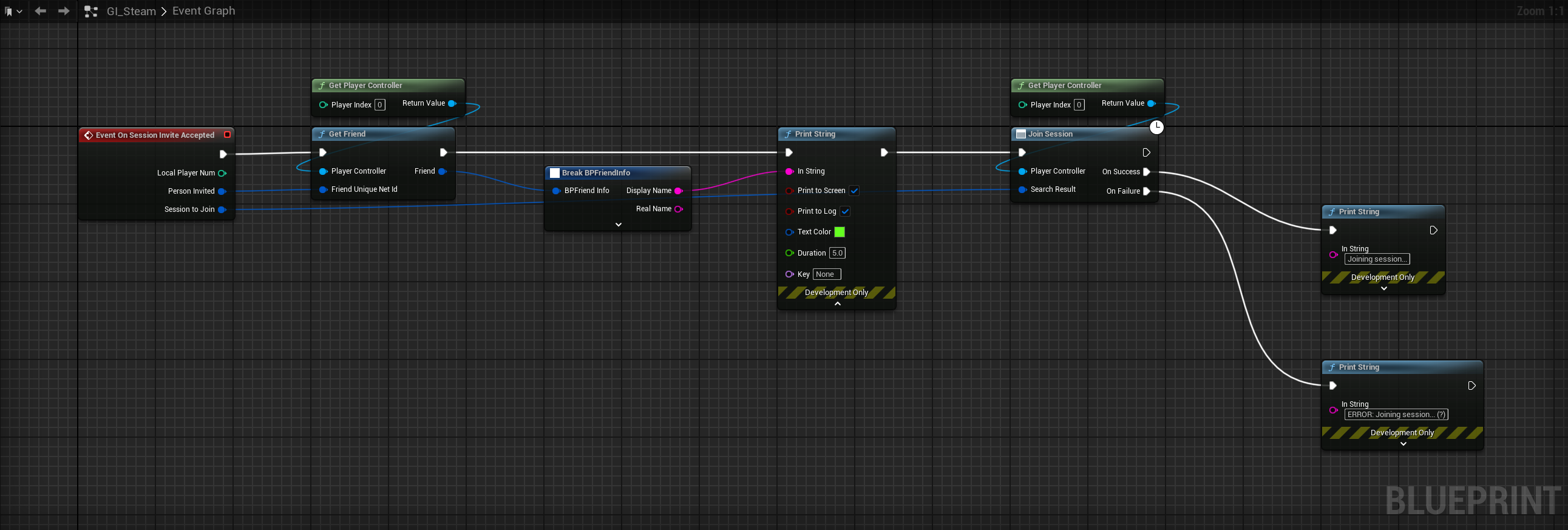The height and width of the screenshot is (530, 1568).
Task: Select Event Graph in the breadcrumb
Action: [x=203, y=11]
